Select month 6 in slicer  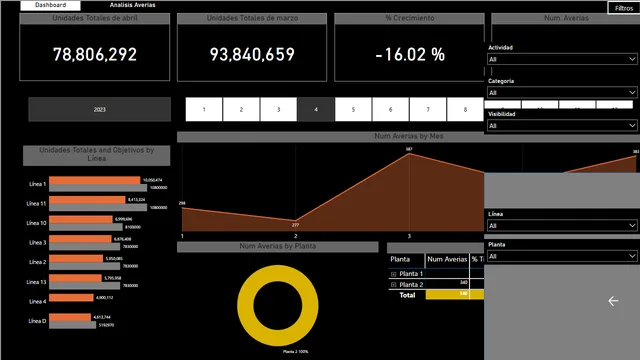click(391, 109)
